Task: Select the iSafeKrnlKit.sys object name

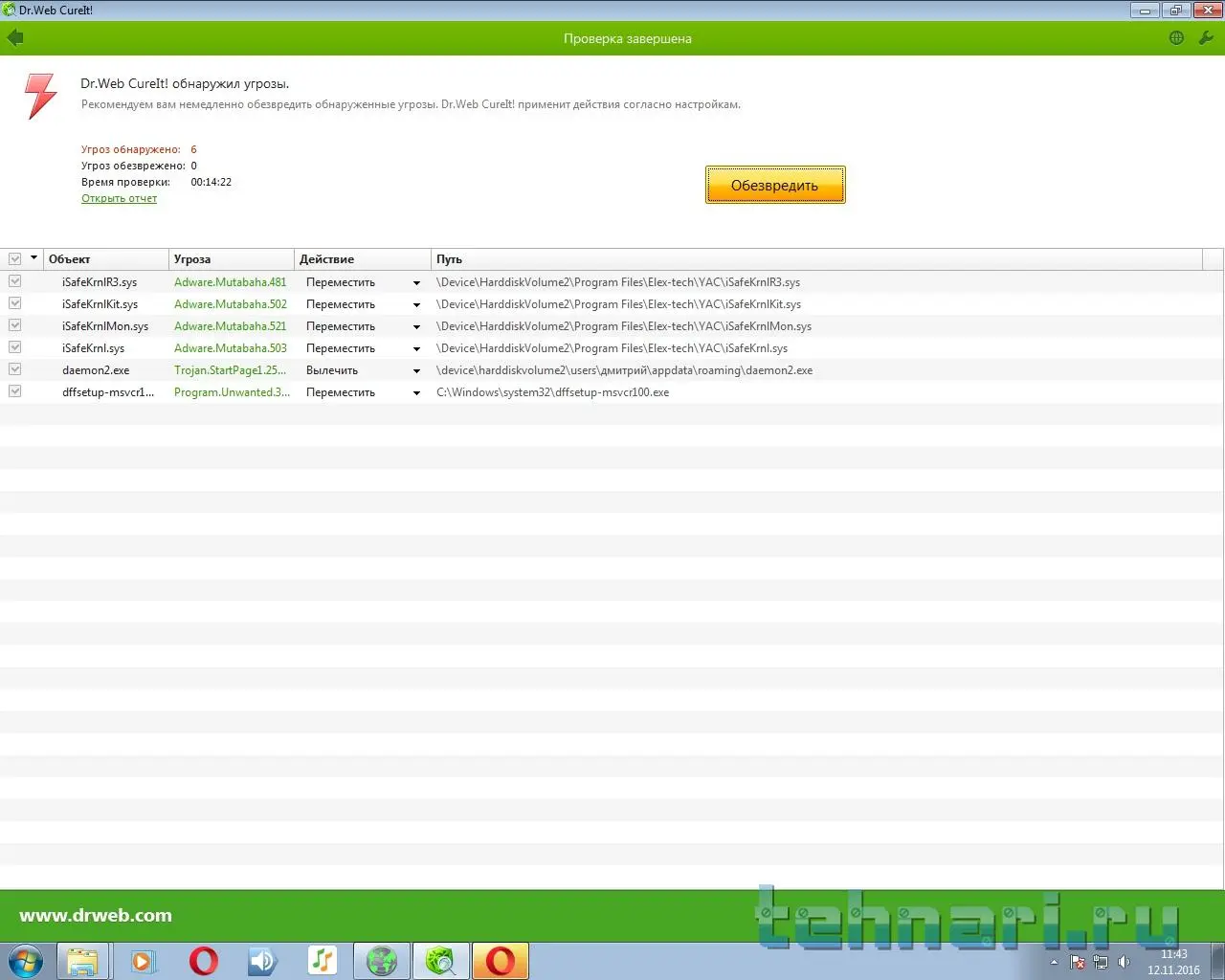Action: pyautogui.click(x=100, y=304)
